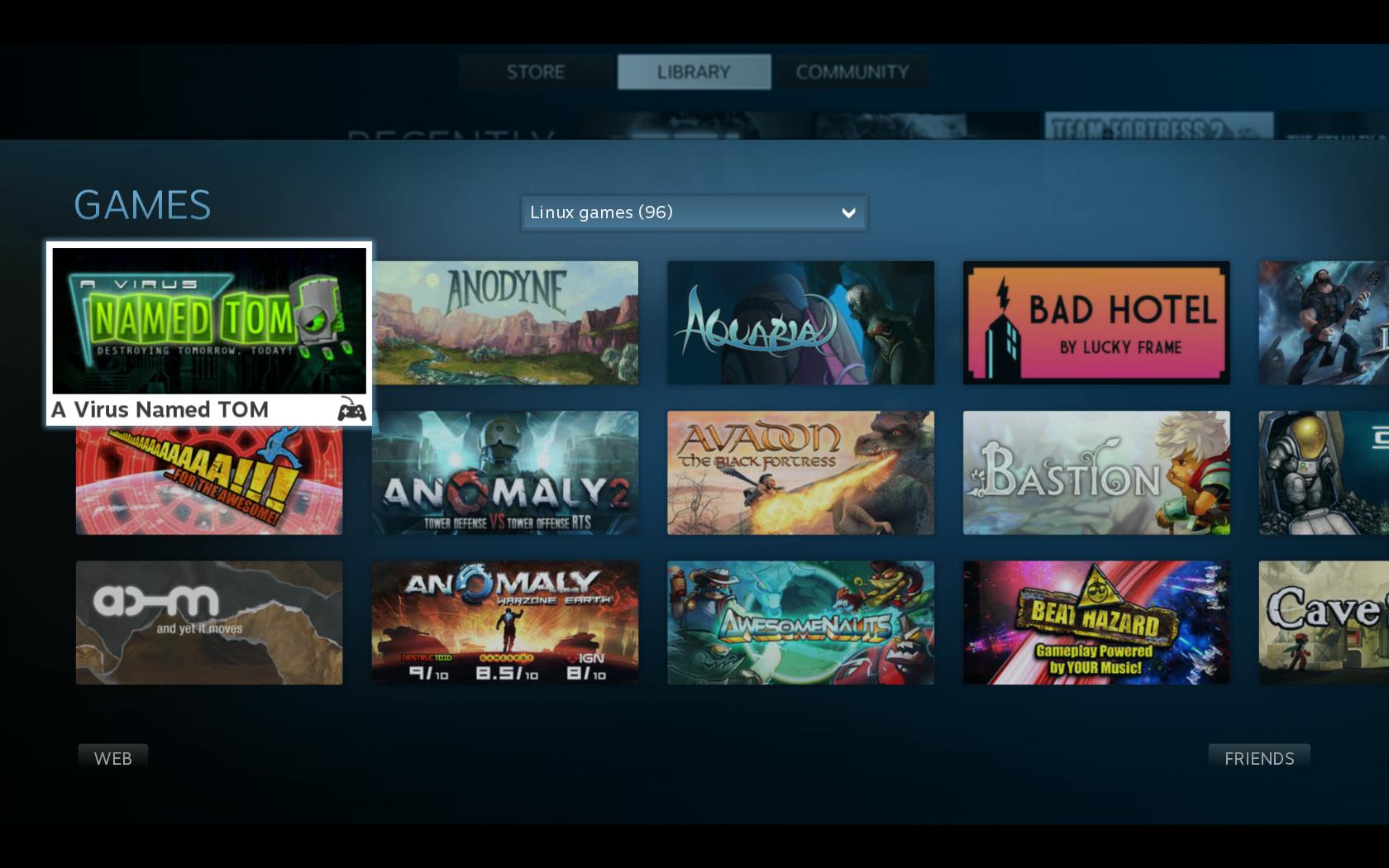1389x868 pixels.
Task: Select the Cave Story game tile
Action: pos(1324,622)
